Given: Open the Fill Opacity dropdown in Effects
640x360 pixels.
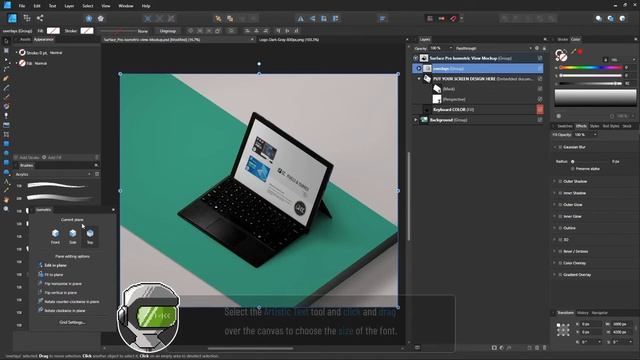Looking at the screenshot, I should 595,135.
